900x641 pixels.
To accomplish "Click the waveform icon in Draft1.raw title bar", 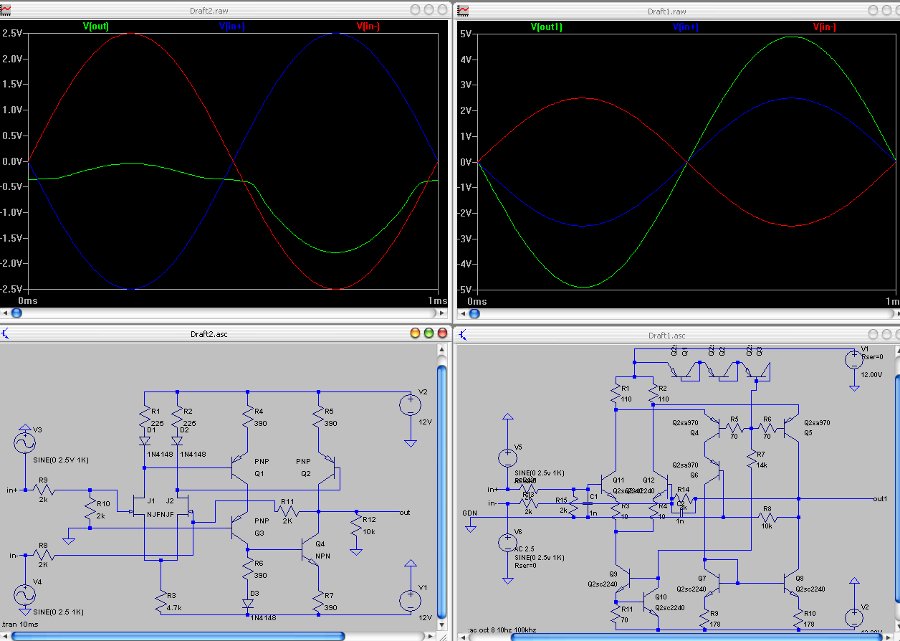I will 463,10.
